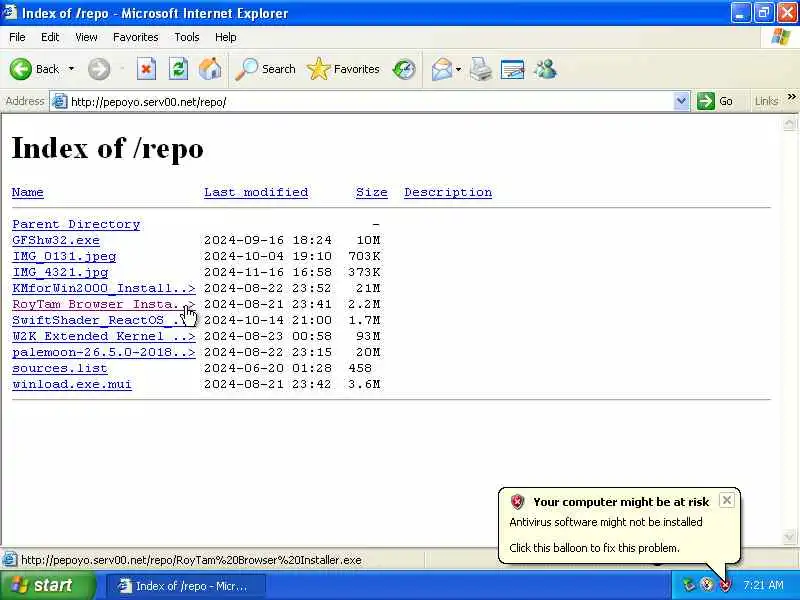
Task: Click the Print icon
Action: [481, 69]
